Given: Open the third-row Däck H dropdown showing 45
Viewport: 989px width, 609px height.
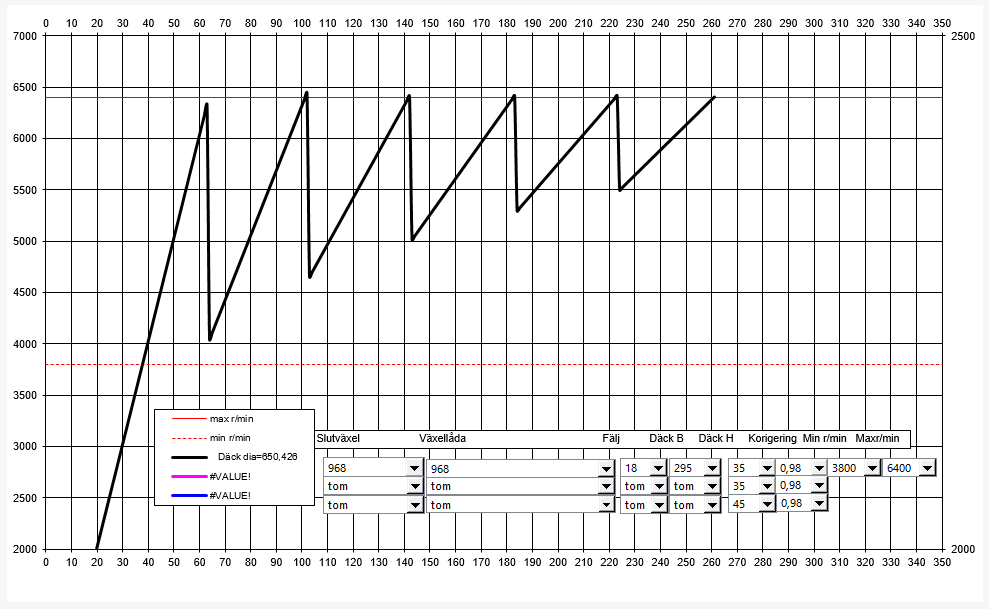Looking at the screenshot, I should point(766,504).
